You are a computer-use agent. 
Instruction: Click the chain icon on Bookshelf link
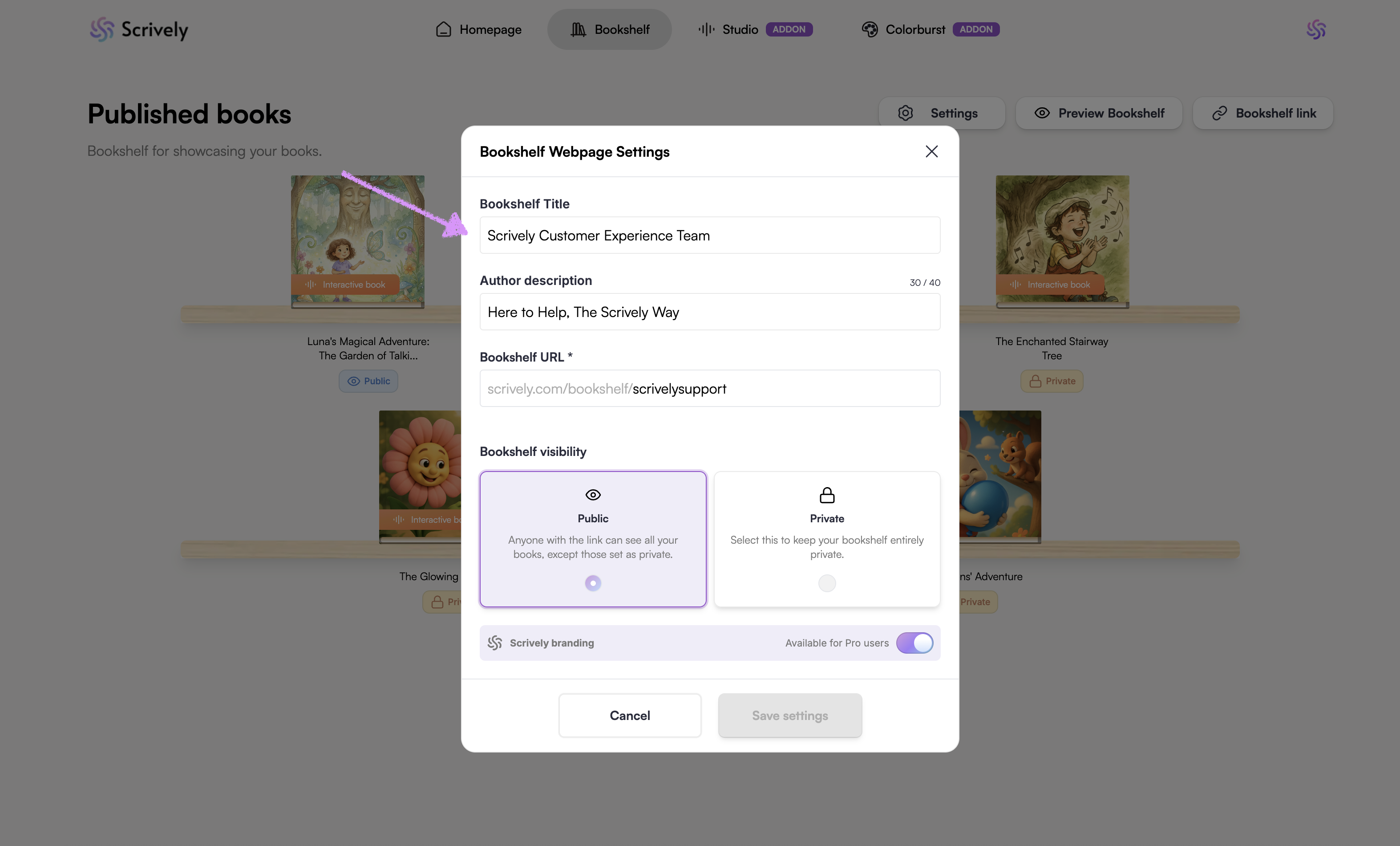click(1219, 113)
